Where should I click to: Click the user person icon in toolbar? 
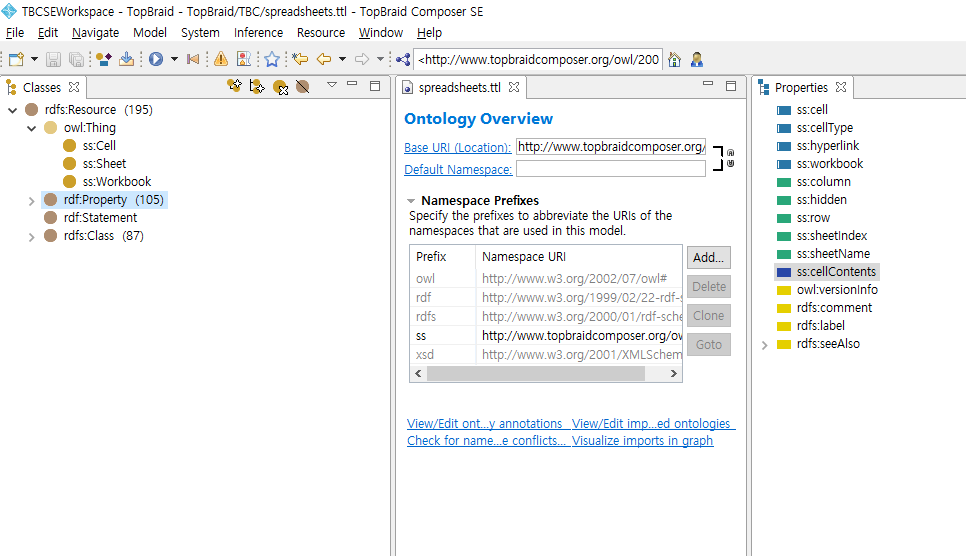[x=697, y=59]
